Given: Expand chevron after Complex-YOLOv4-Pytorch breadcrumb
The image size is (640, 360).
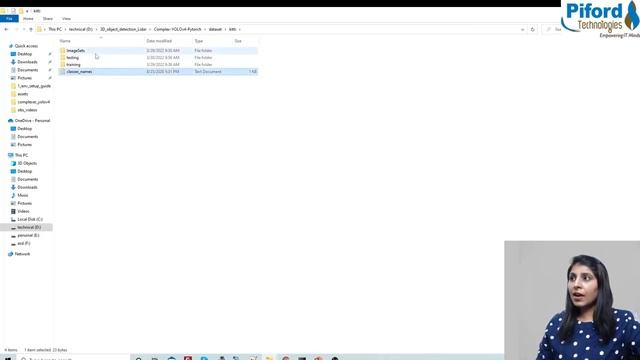Looking at the screenshot, I should click(x=205, y=29).
